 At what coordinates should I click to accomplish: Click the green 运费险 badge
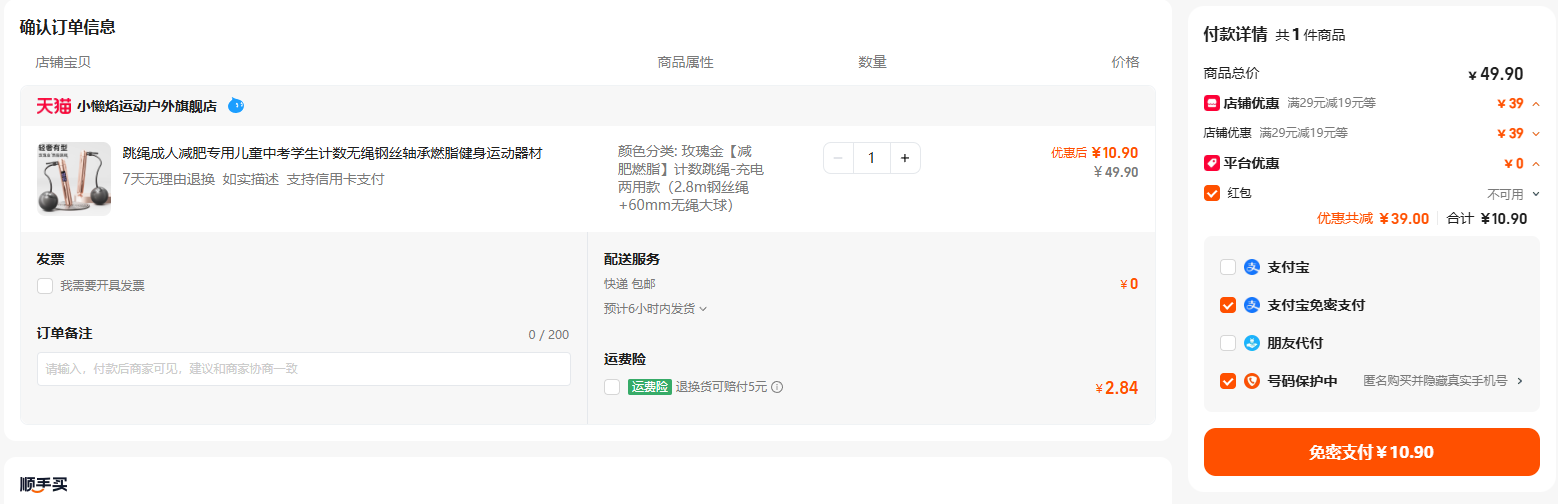(650, 387)
